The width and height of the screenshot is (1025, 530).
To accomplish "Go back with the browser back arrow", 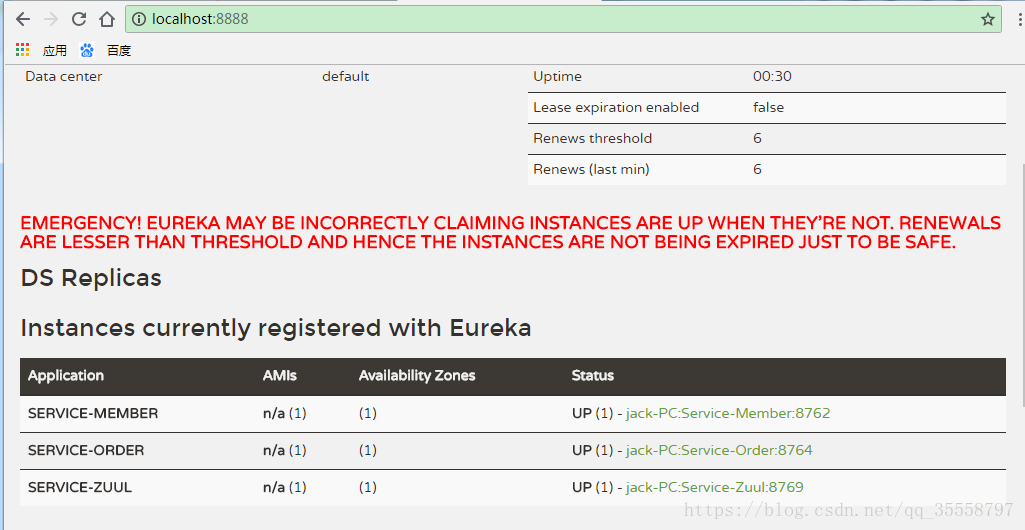I will pyautogui.click(x=23, y=19).
